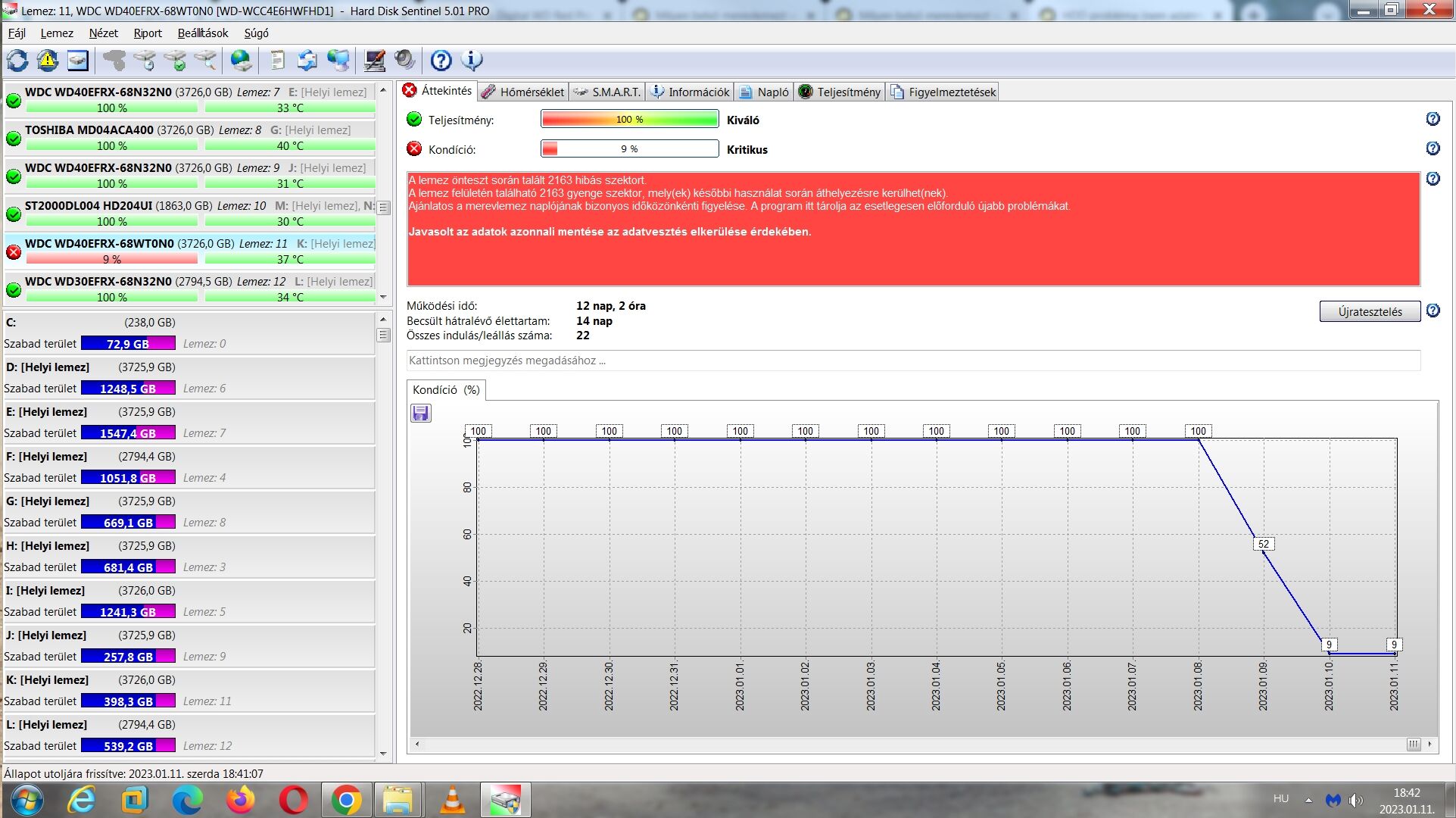Open the Lemez menu
1456x818 pixels.
57,33
